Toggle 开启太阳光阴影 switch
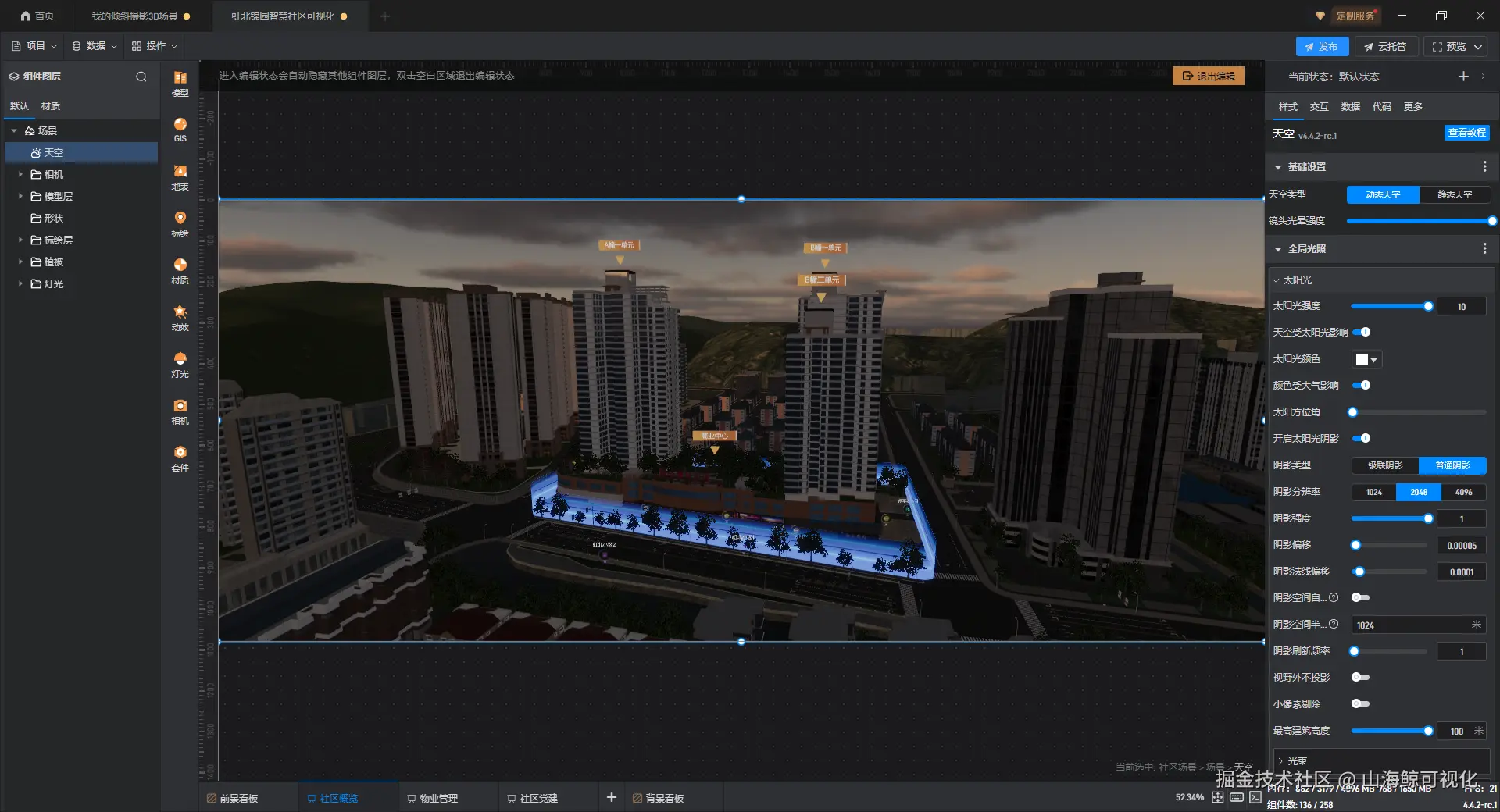The image size is (1500, 812). [1361, 438]
